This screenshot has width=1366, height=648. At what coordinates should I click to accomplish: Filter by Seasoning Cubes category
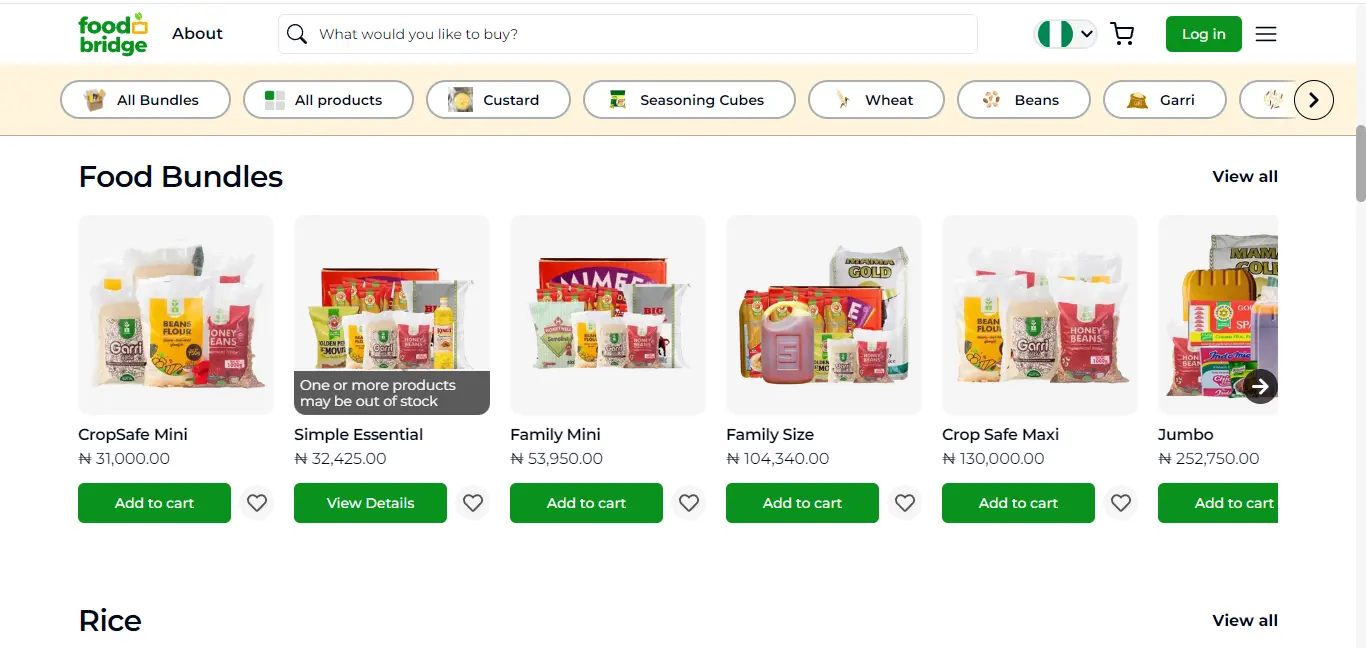689,100
